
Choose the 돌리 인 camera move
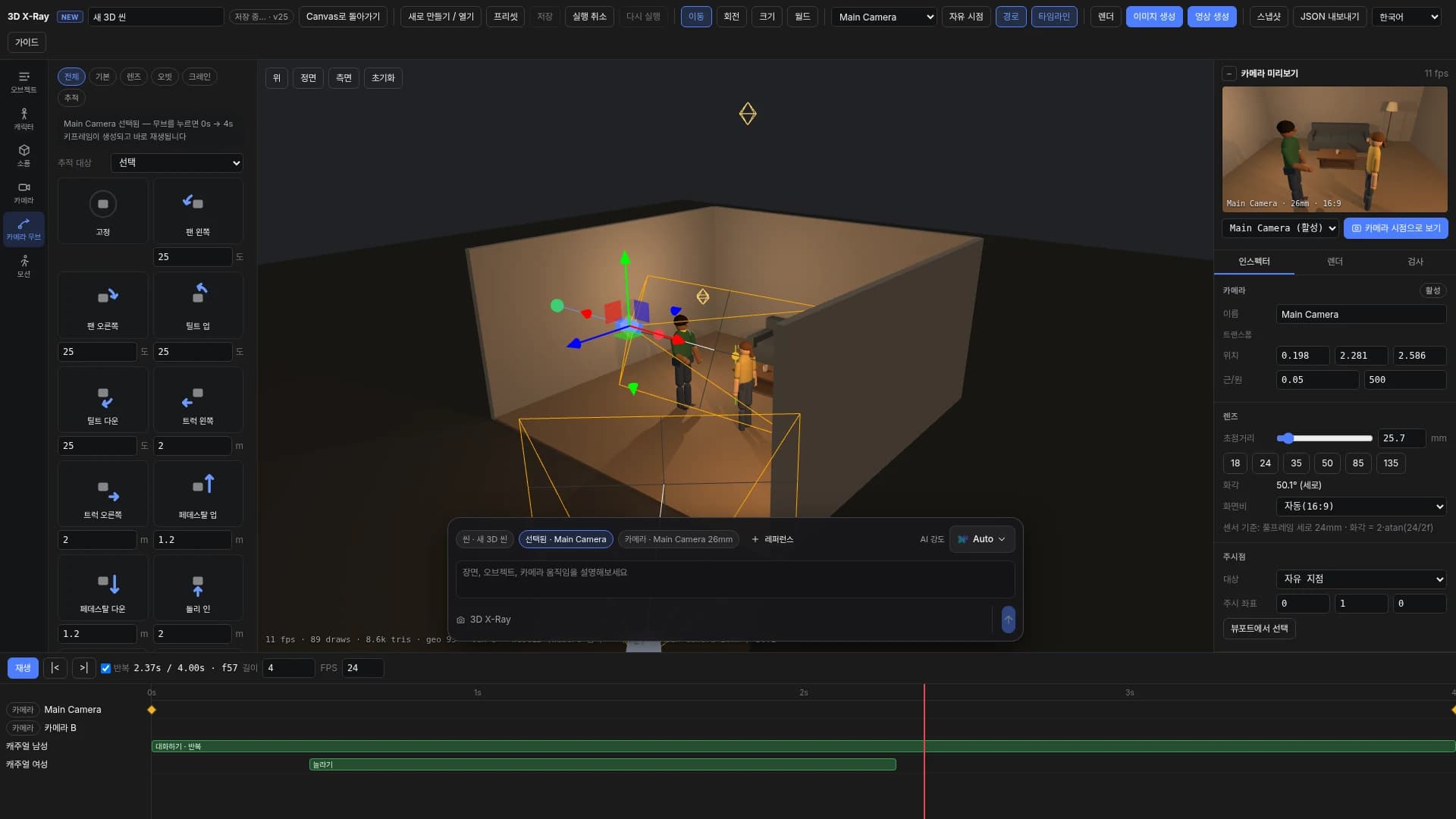[198, 588]
